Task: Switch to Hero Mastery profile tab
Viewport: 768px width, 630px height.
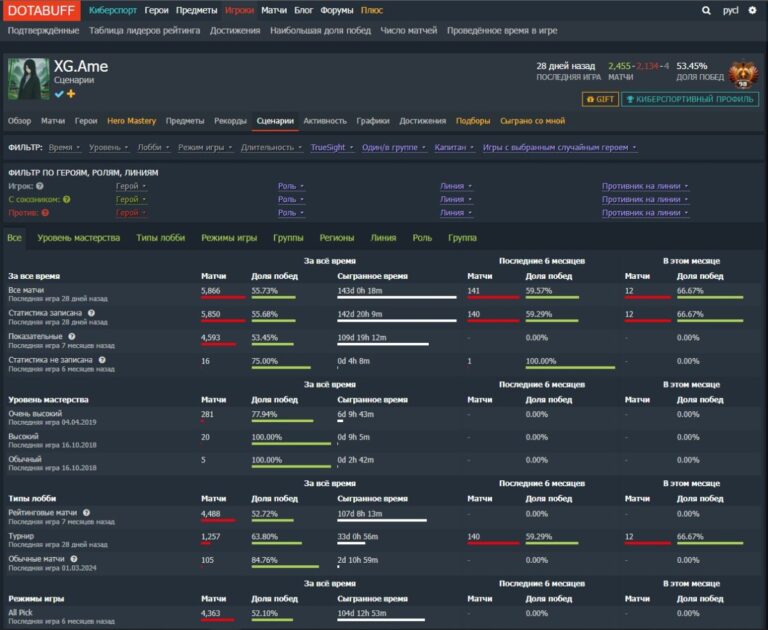Action: pos(131,121)
